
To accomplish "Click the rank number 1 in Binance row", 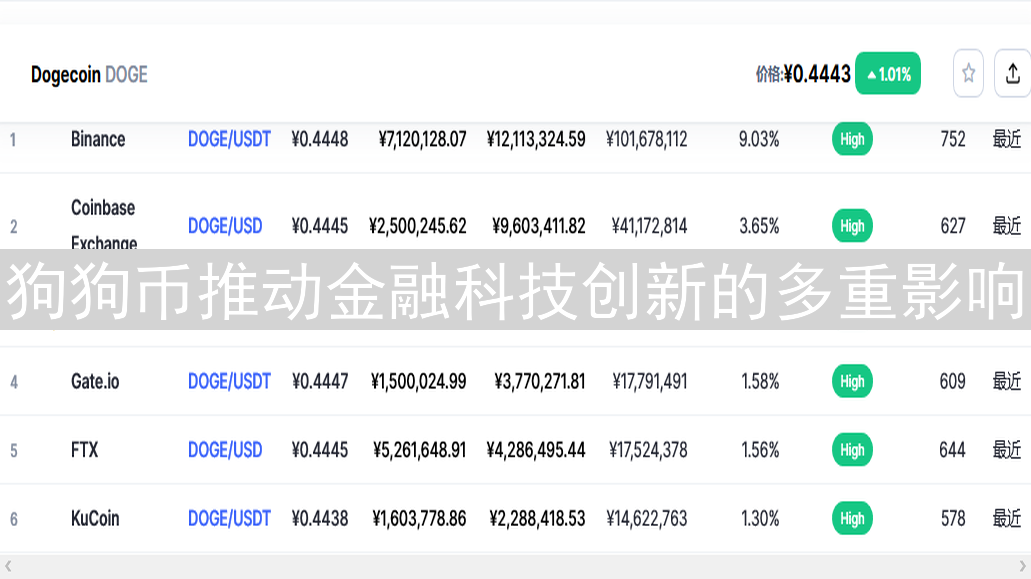I will click(x=12, y=139).
